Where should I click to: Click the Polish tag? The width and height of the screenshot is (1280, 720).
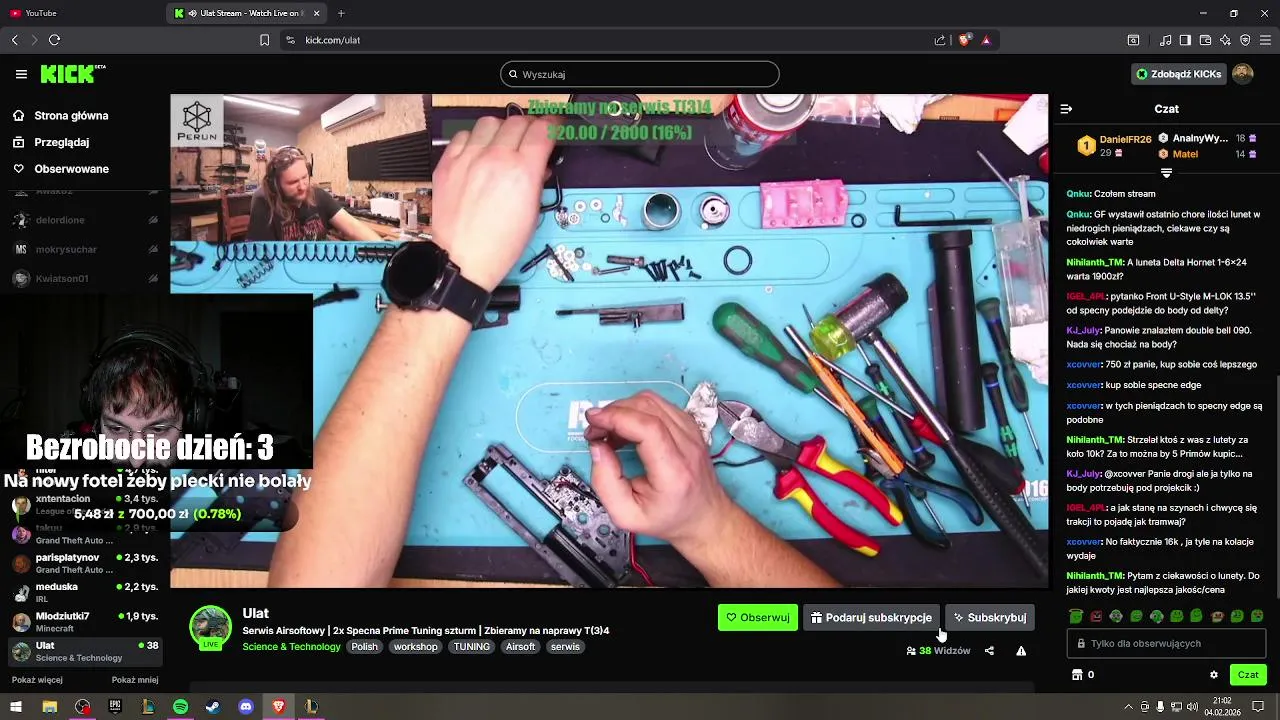pyautogui.click(x=365, y=647)
